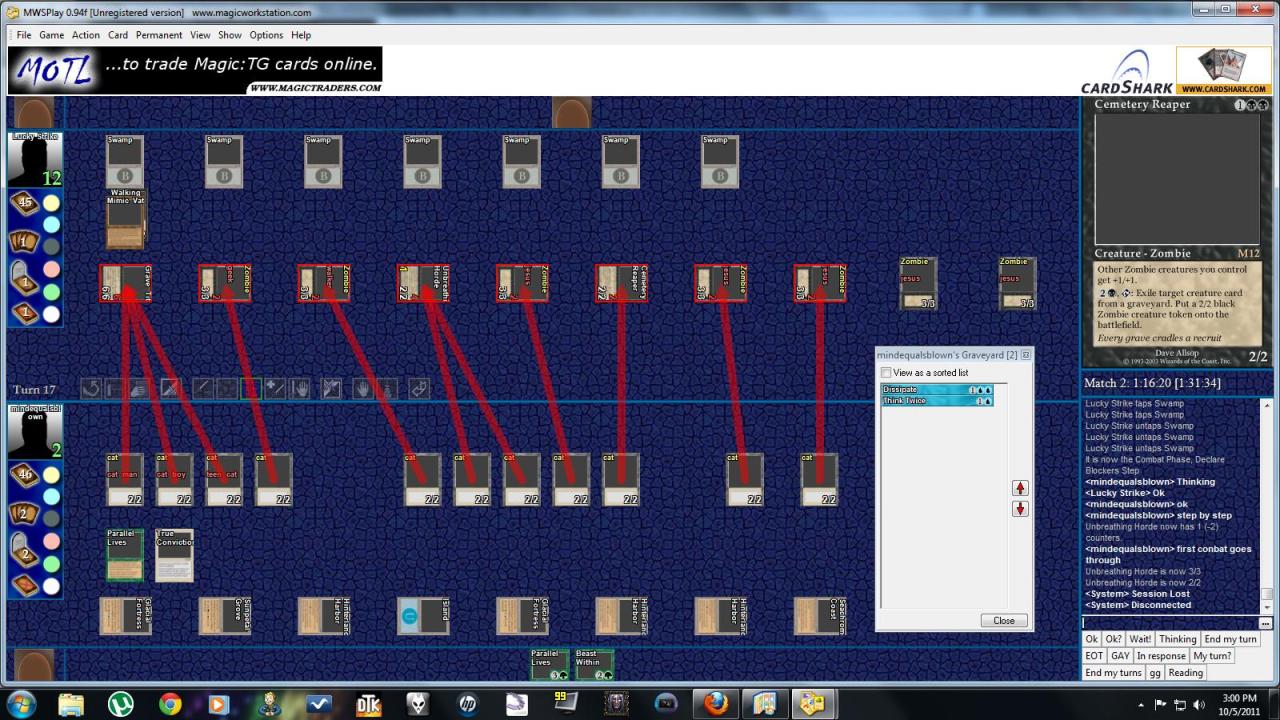Click Lucky Strike's green mana pool circle
1280x720 pixels.
(x=51, y=291)
